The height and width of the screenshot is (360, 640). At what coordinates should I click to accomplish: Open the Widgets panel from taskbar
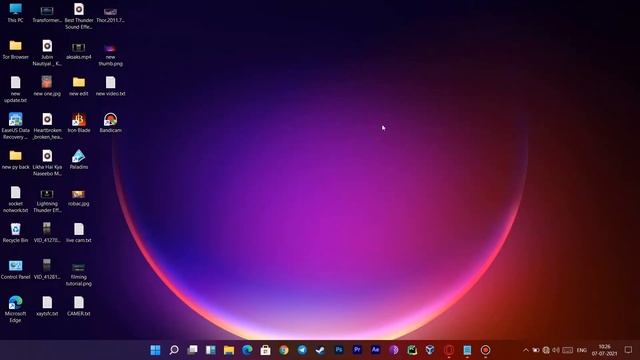[211, 350]
